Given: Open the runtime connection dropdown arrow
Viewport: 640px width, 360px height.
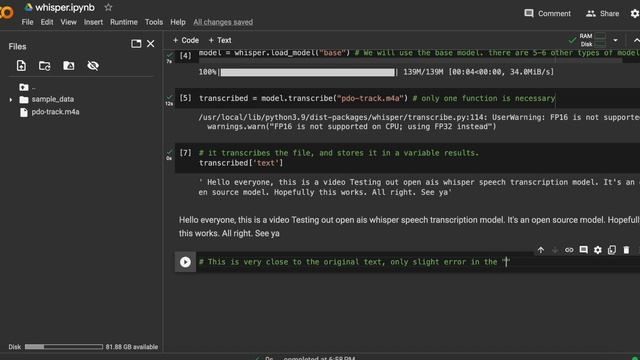Looking at the screenshot, I should [x=616, y=40].
